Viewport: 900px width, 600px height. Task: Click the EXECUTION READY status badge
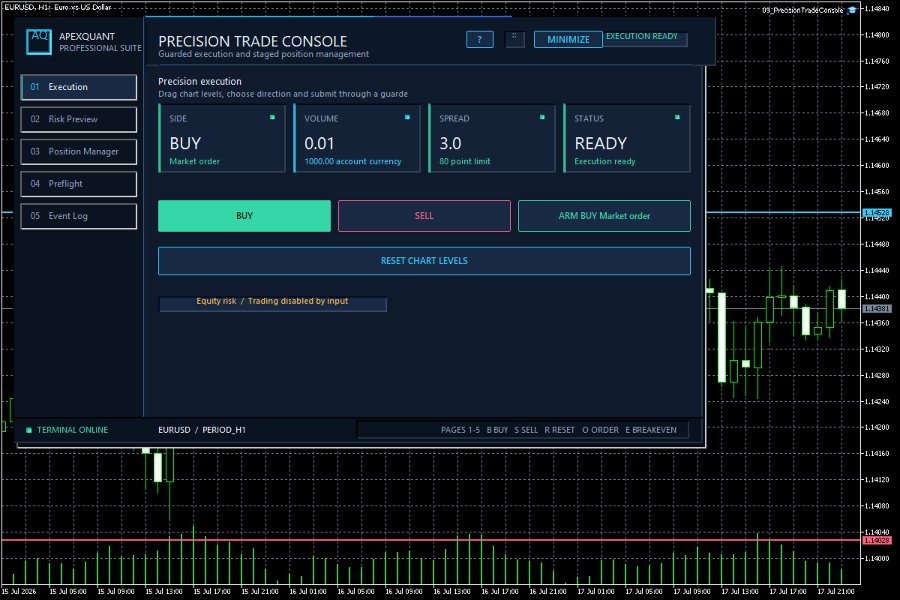point(645,38)
